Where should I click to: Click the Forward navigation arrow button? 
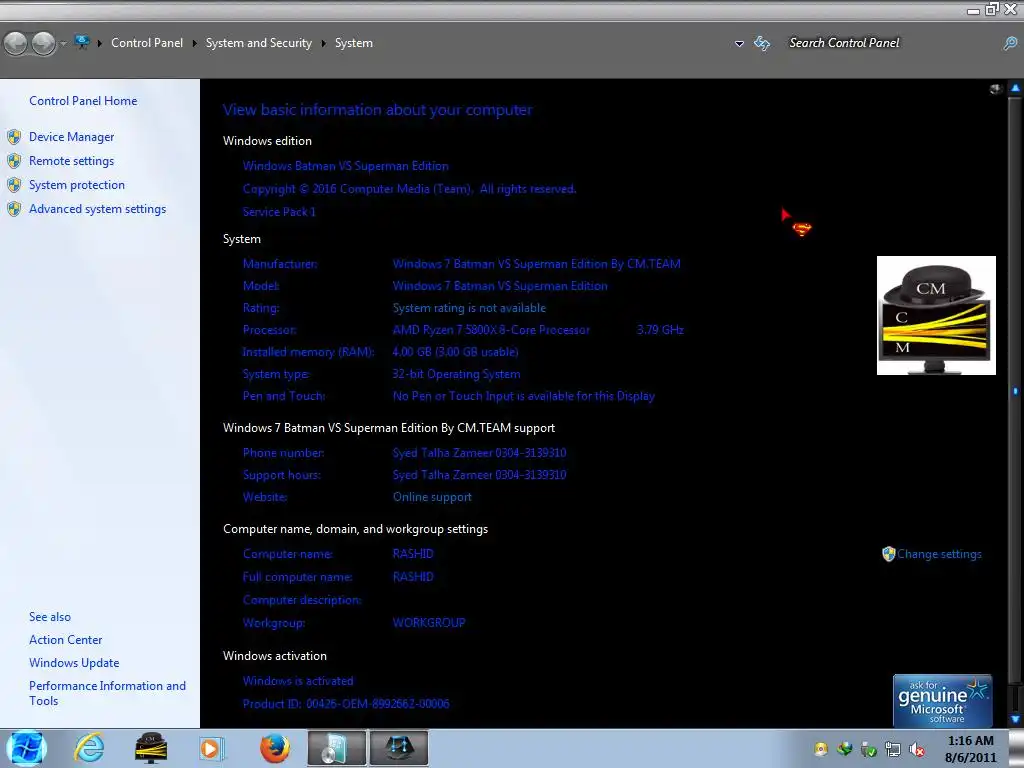[44, 44]
